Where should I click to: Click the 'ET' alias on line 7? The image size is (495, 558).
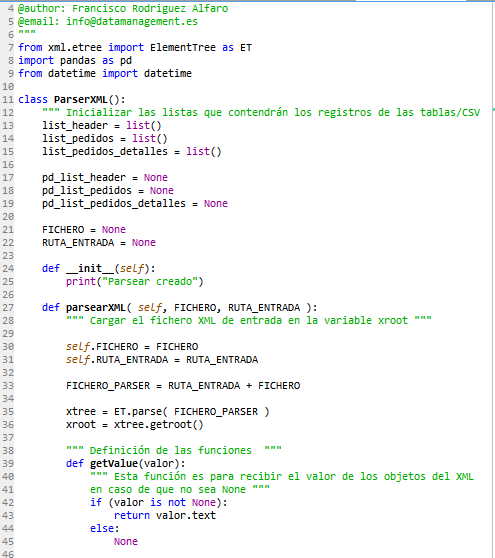pyautogui.click(x=246, y=48)
